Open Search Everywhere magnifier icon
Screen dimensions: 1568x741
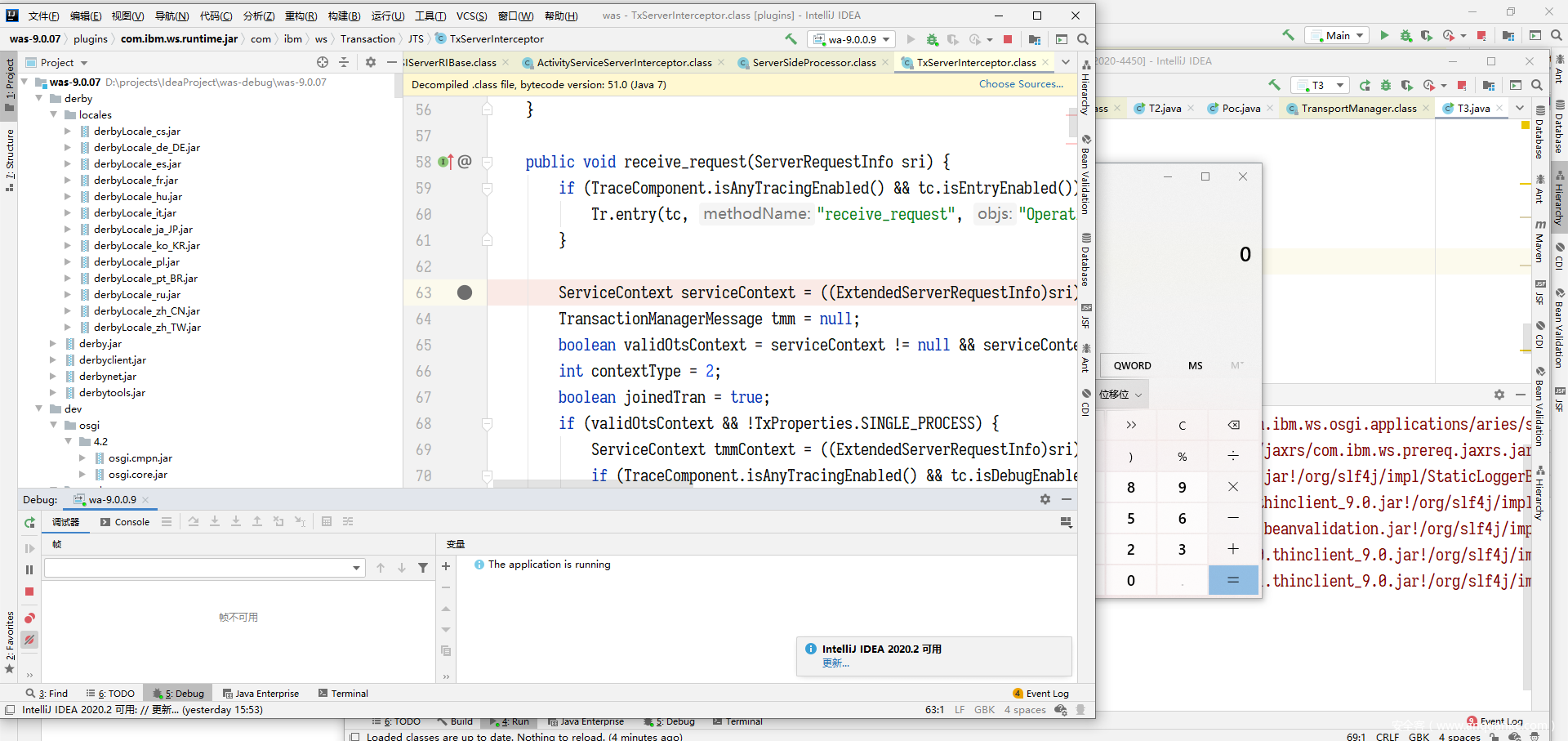[x=1083, y=39]
